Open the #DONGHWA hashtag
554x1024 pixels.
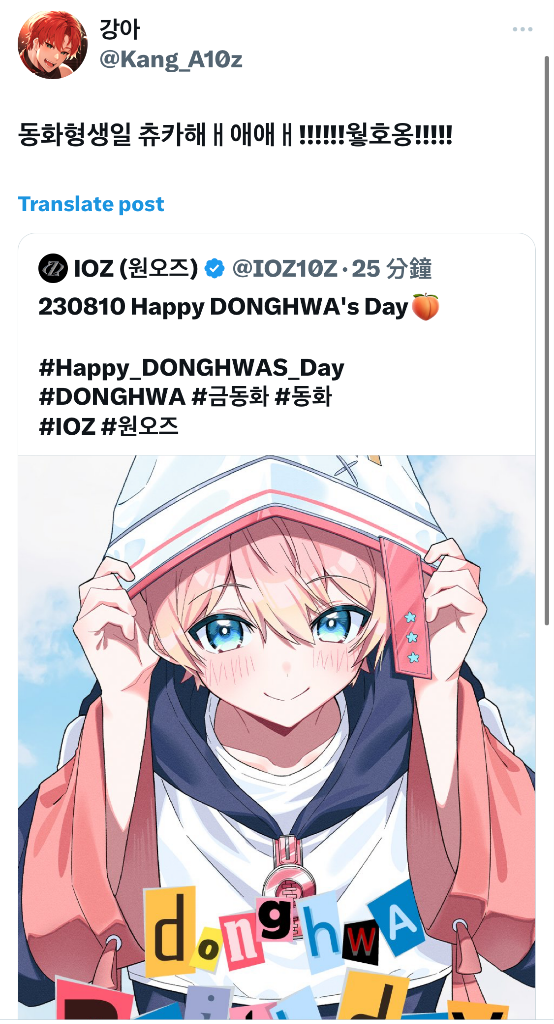click(112, 396)
